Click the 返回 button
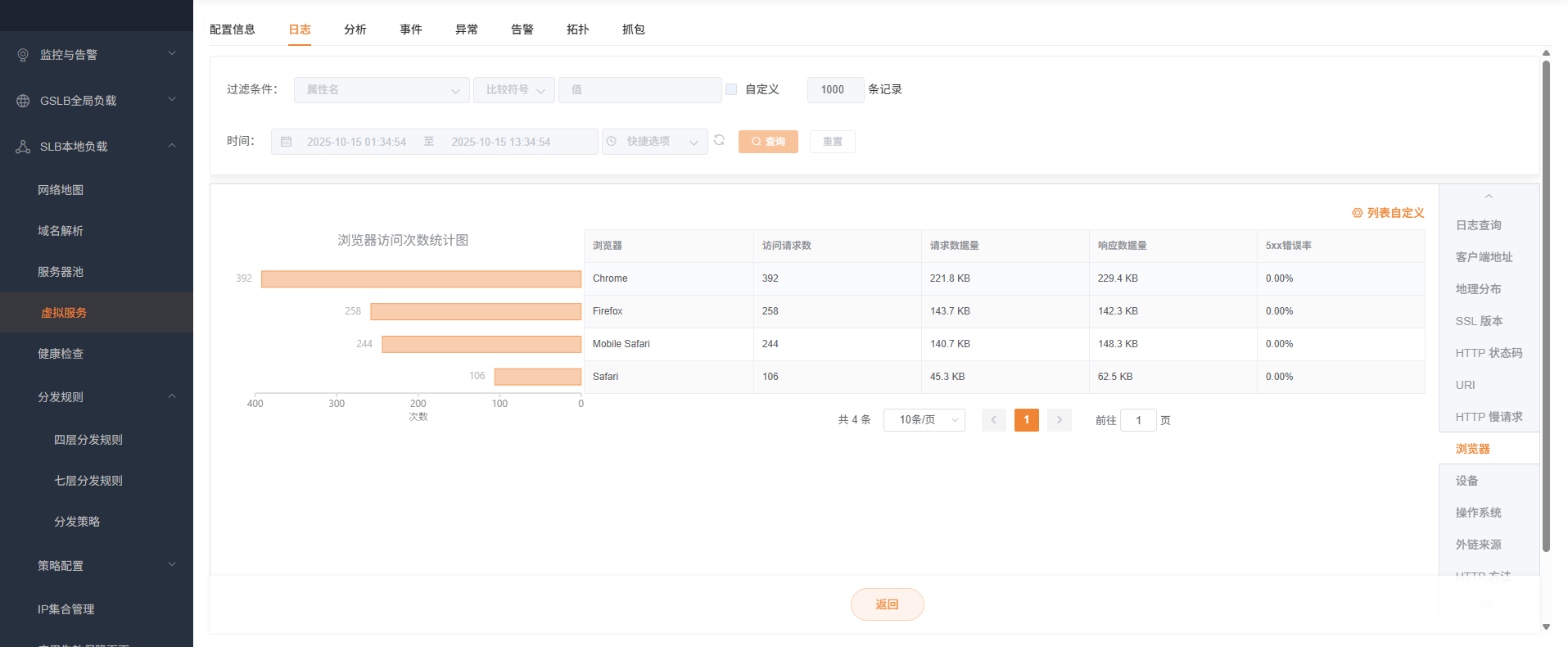 tap(887, 604)
